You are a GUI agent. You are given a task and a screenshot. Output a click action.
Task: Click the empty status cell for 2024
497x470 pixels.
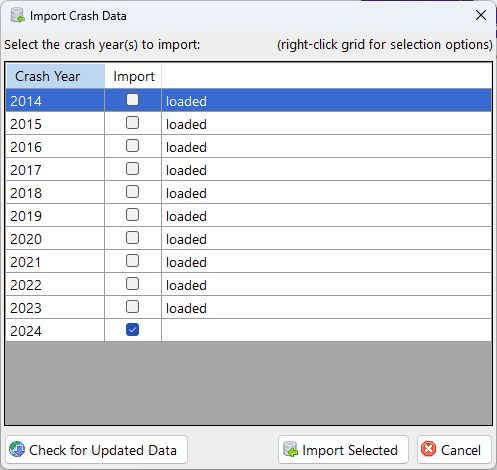tap(327, 330)
